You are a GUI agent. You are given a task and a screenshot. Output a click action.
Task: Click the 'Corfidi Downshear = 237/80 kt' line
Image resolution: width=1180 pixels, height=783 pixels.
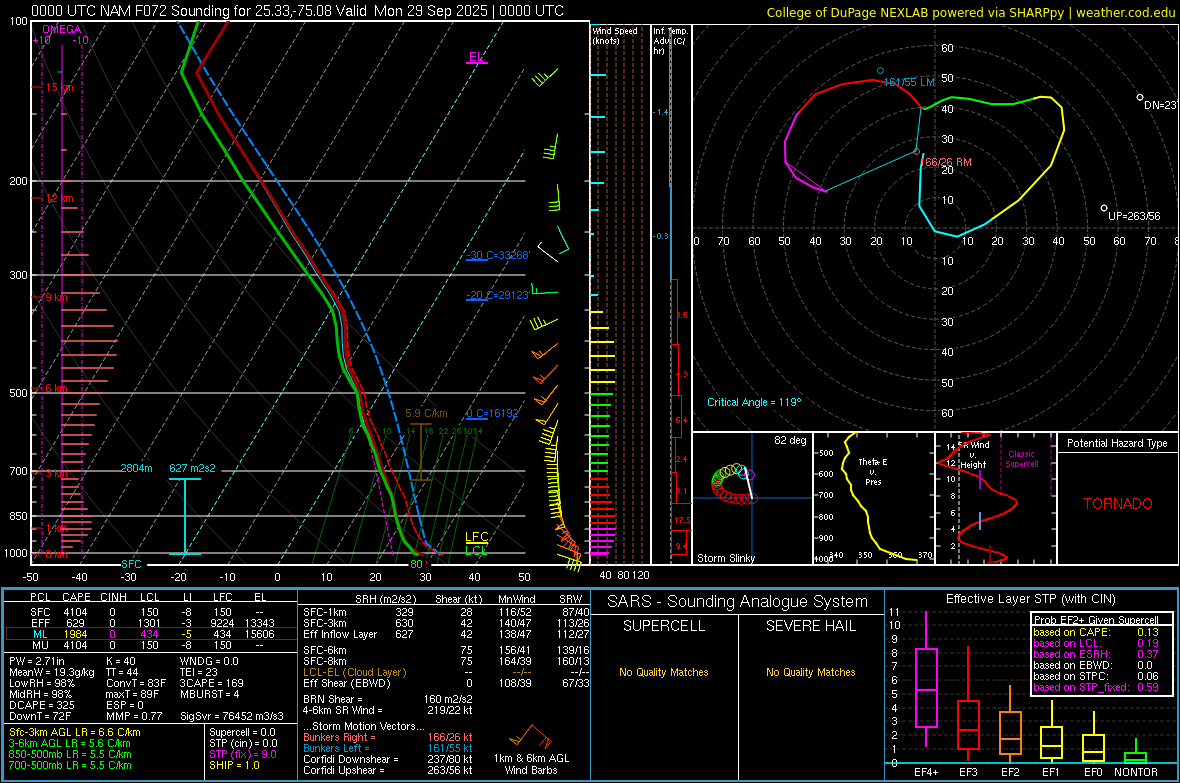pos(388,759)
